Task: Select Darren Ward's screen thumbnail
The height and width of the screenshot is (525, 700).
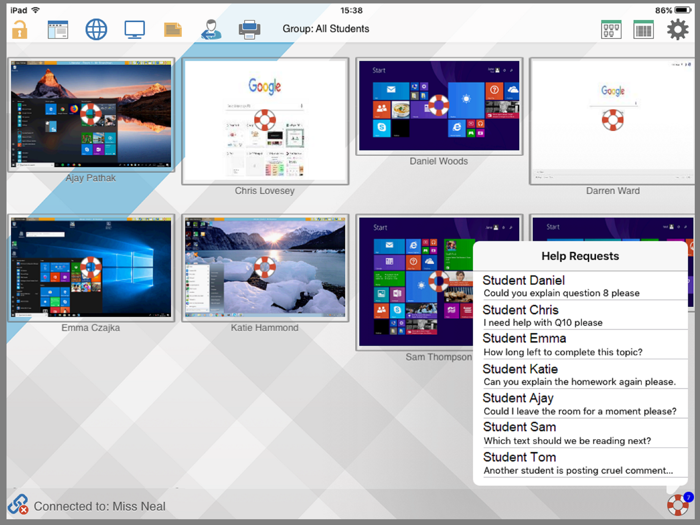Action: click(x=612, y=121)
